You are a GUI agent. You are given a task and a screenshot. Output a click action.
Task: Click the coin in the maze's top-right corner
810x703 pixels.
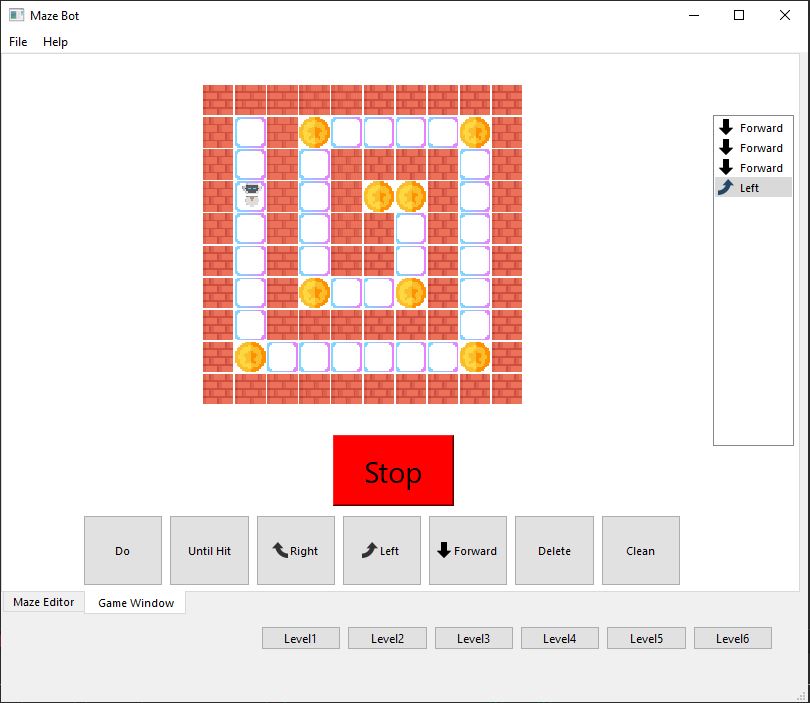tap(474, 132)
